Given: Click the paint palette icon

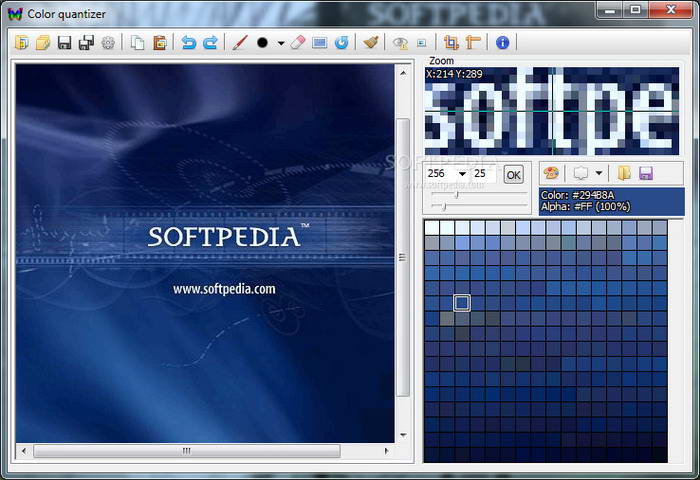Looking at the screenshot, I should pos(551,173).
